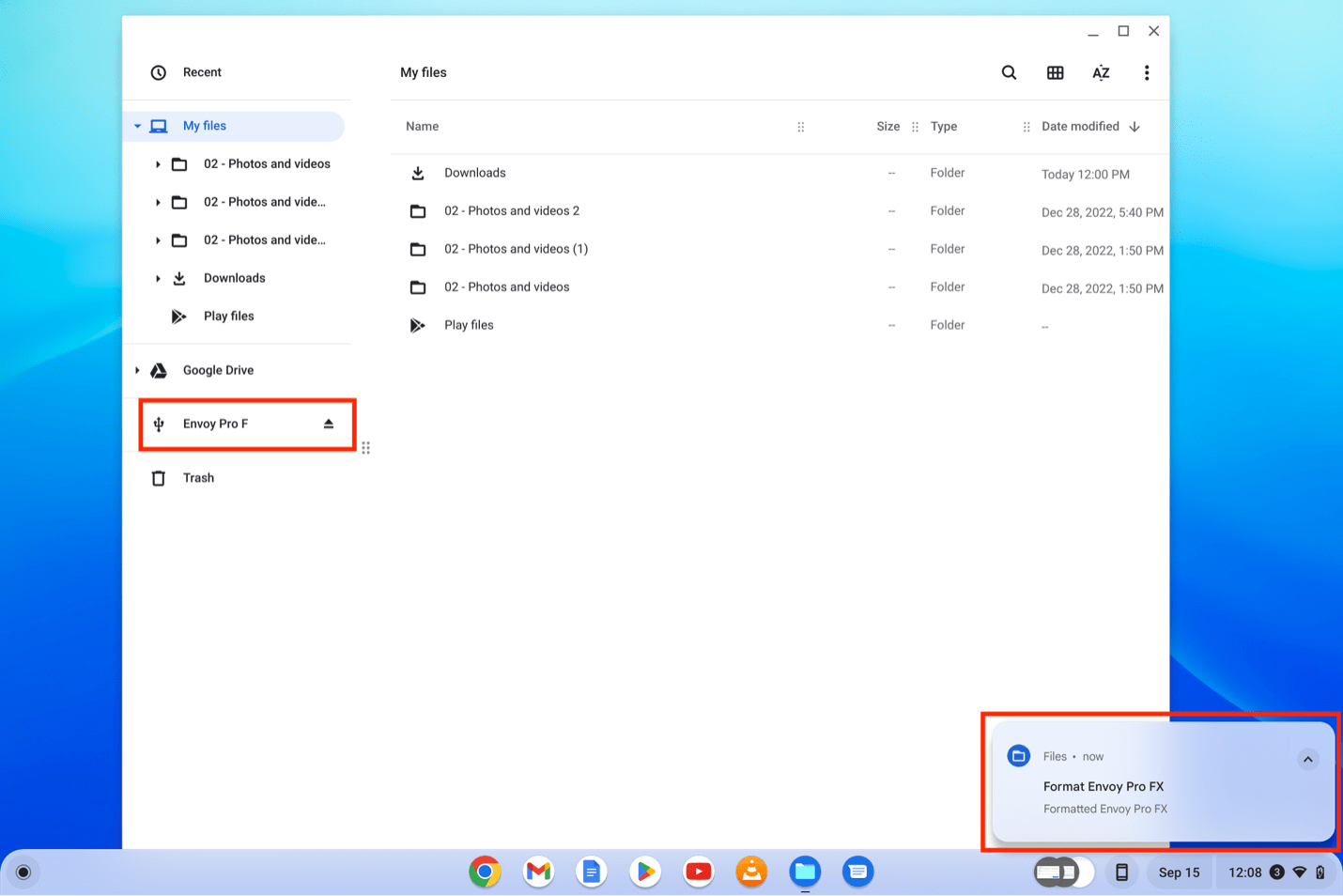Open the Sep 15 calendar date button

[1179, 873]
